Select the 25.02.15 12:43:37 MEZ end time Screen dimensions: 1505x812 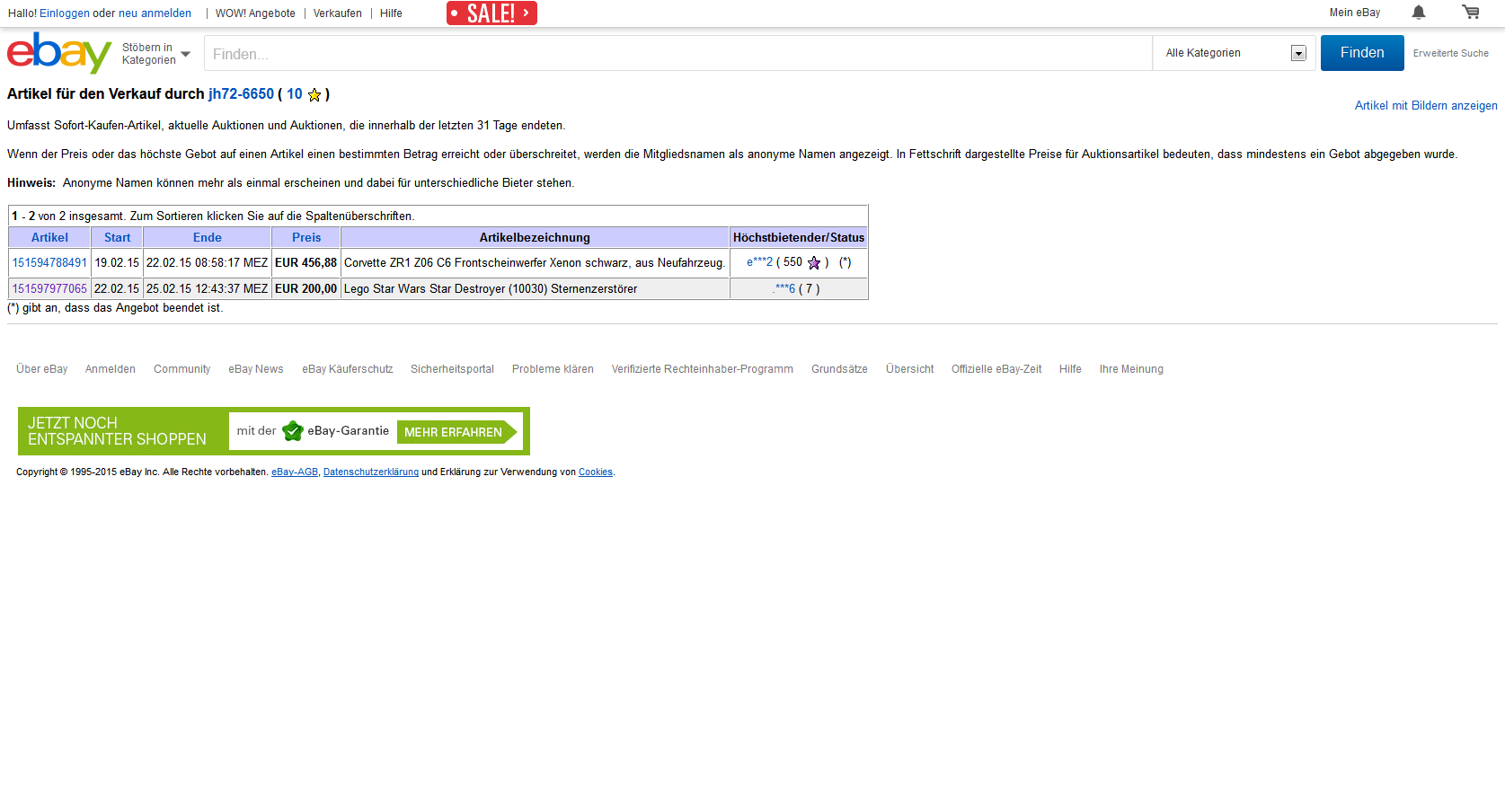pyautogui.click(x=207, y=289)
